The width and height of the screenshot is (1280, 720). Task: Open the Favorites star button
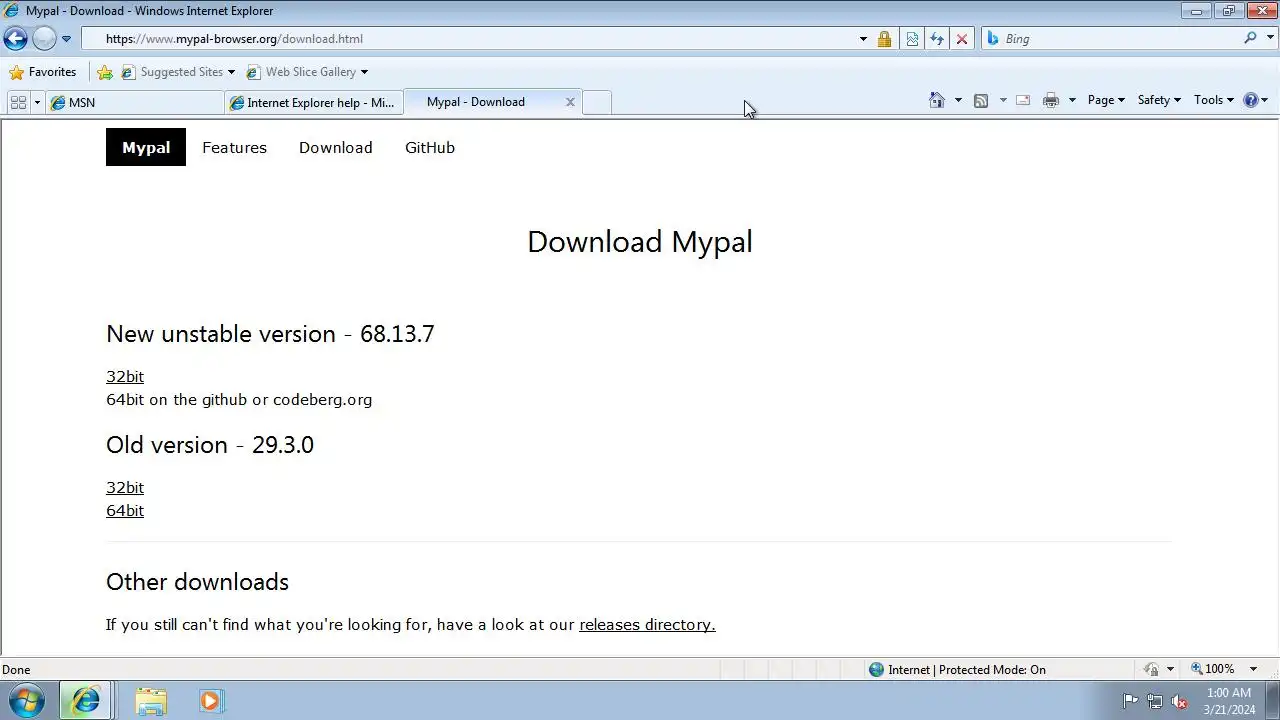pos(42,72)
